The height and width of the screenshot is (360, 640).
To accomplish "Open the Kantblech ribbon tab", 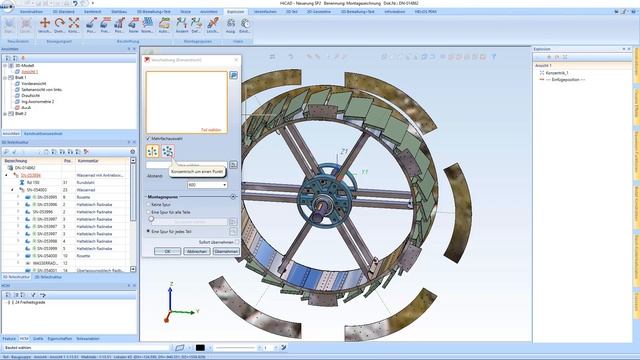I will 92,12.
